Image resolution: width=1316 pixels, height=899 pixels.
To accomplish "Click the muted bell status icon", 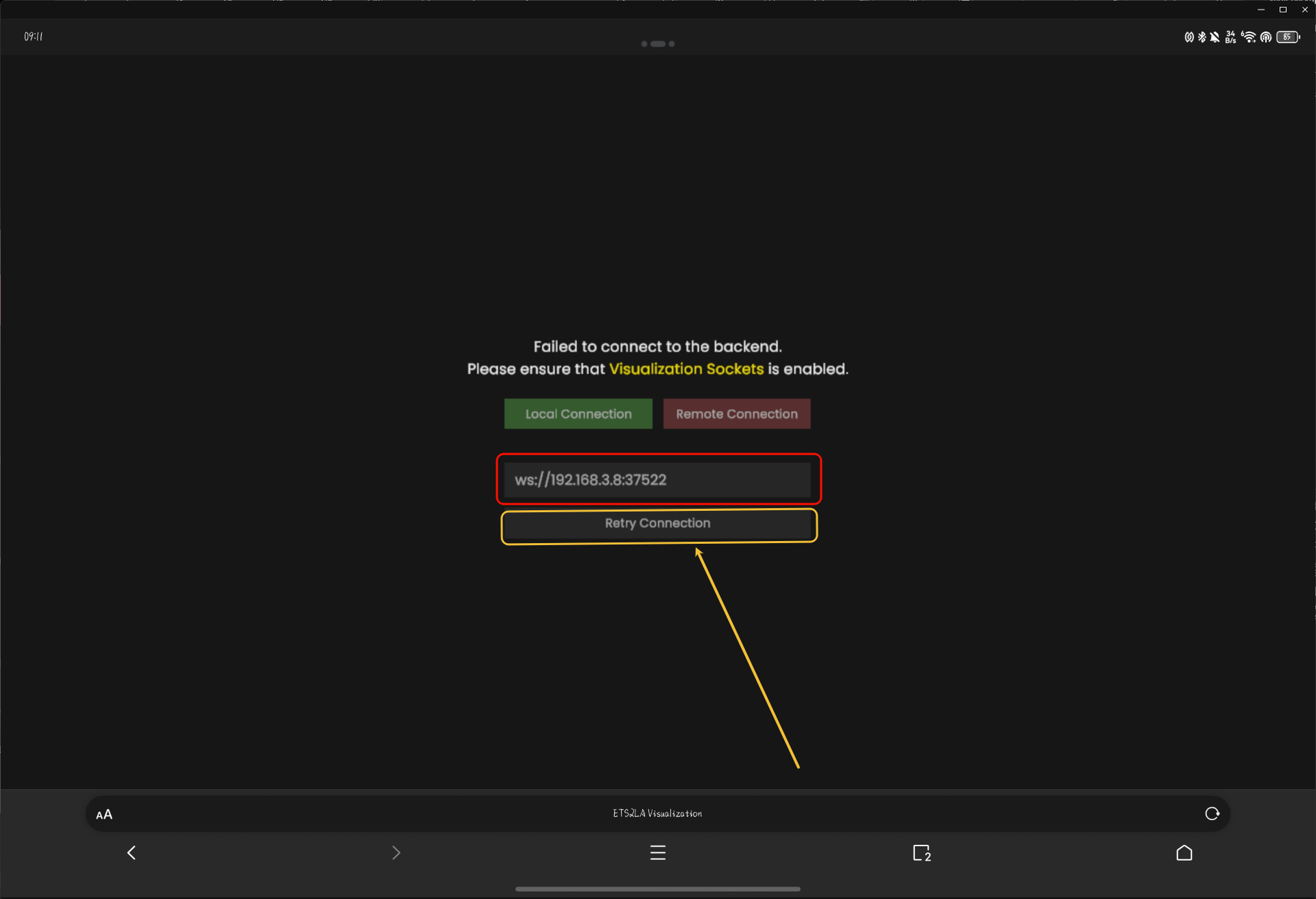I will pos(1215,37).
